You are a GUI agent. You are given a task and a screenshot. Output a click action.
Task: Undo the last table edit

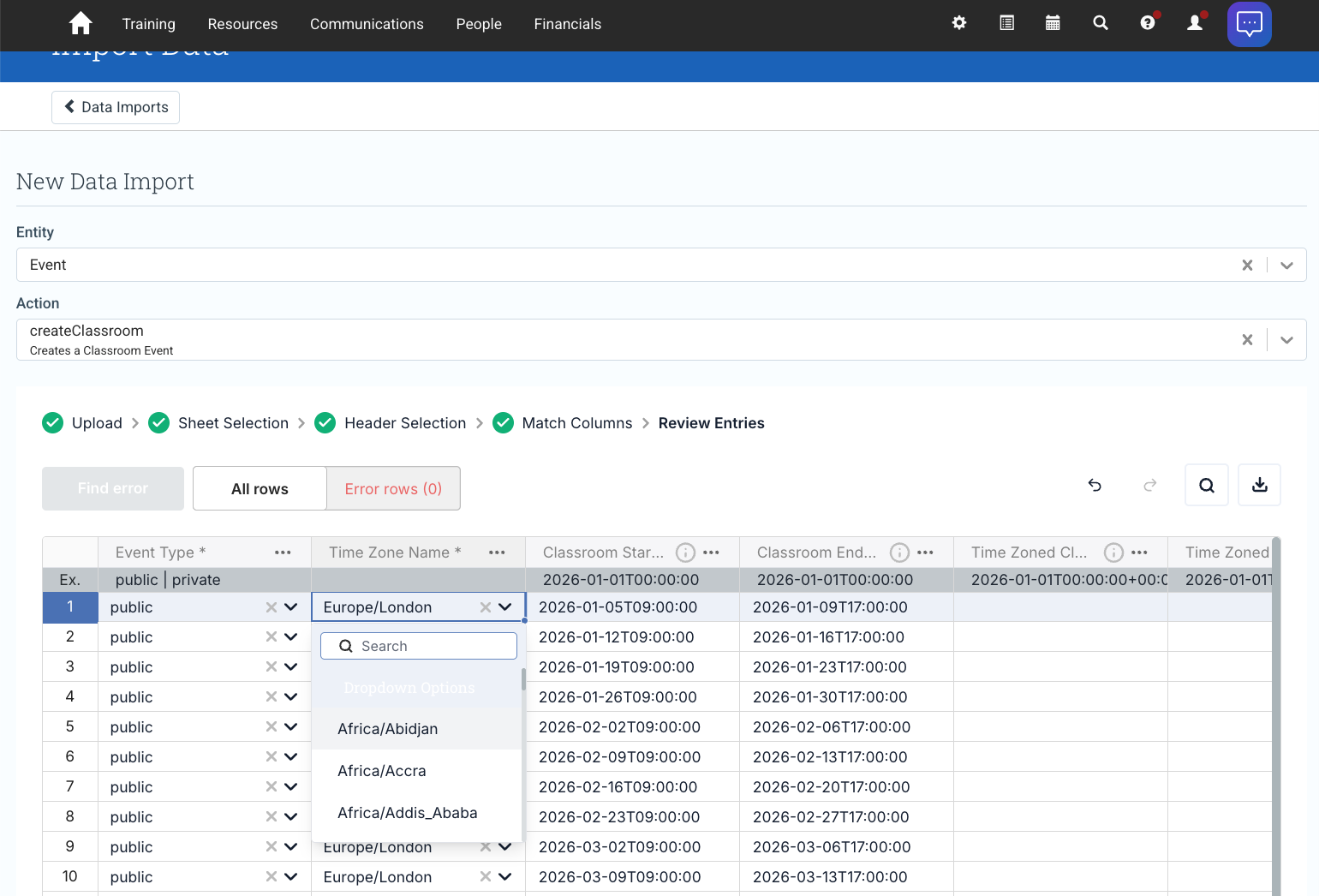coord(1095,486)
